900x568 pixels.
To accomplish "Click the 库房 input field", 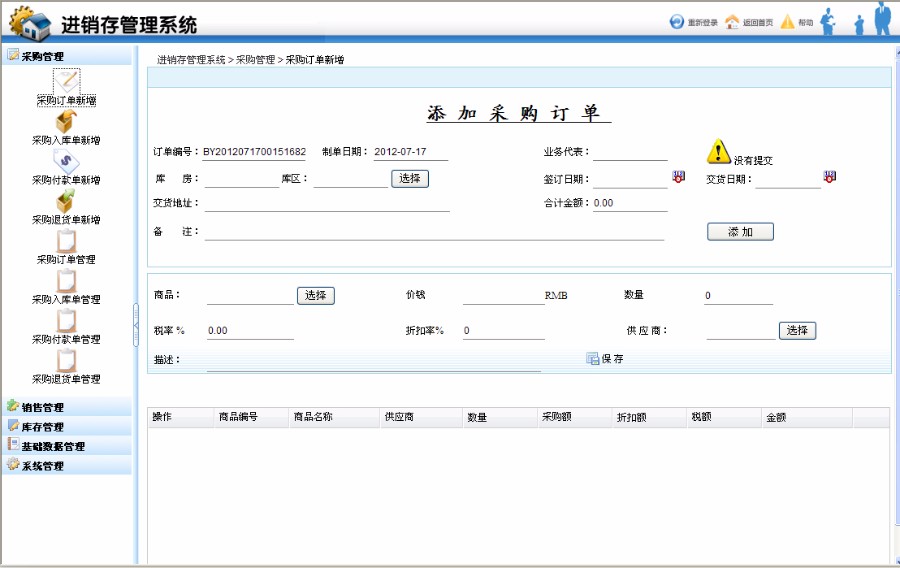I will (x=241, y=180).
